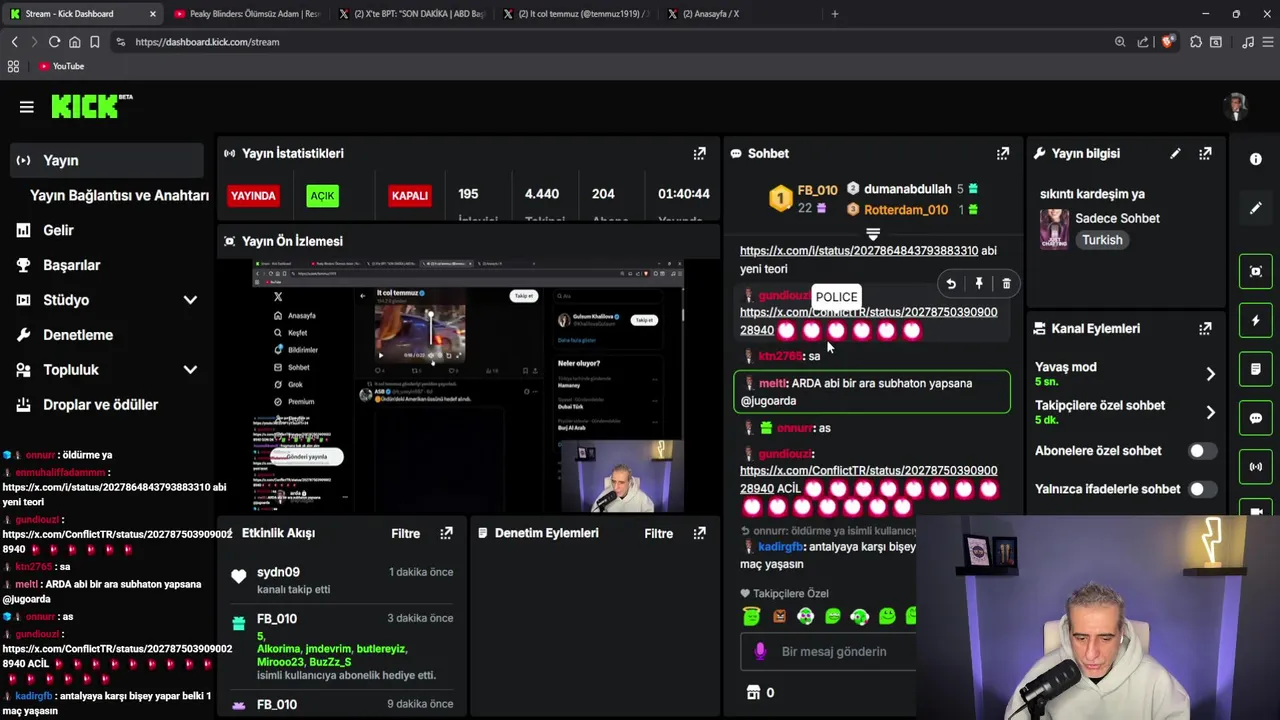Open Filtre in Denetim Eylemleri
Viewport: 1280px width, 720px height.
click(x=658, y=534)
